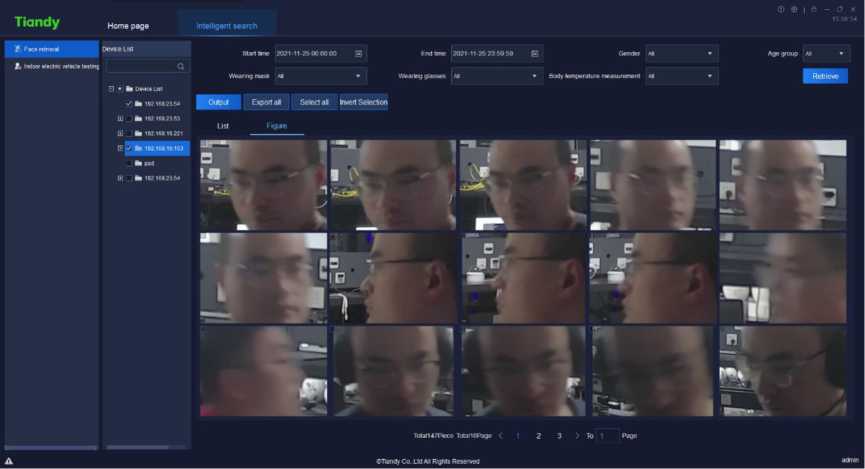
Task: Uncheck the 192.168.19.103 device checkbox
Action: [128, 148]
